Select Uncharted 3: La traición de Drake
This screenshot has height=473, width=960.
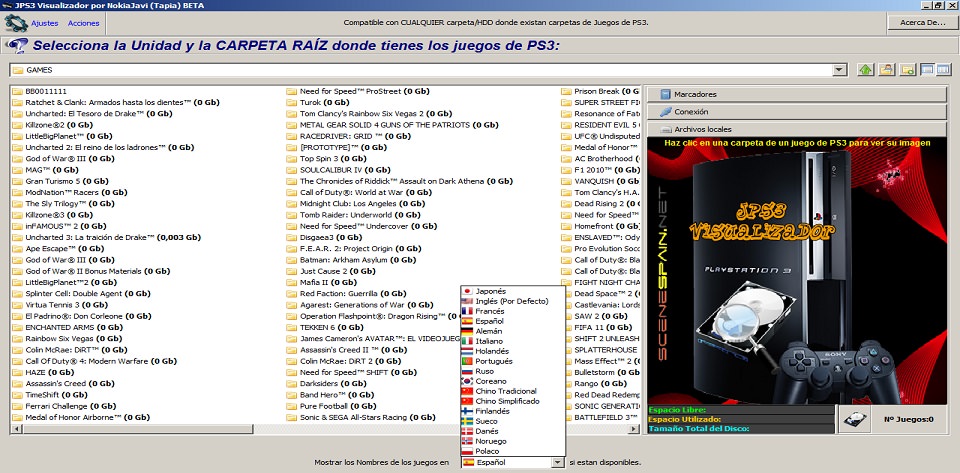pos(107,237)
